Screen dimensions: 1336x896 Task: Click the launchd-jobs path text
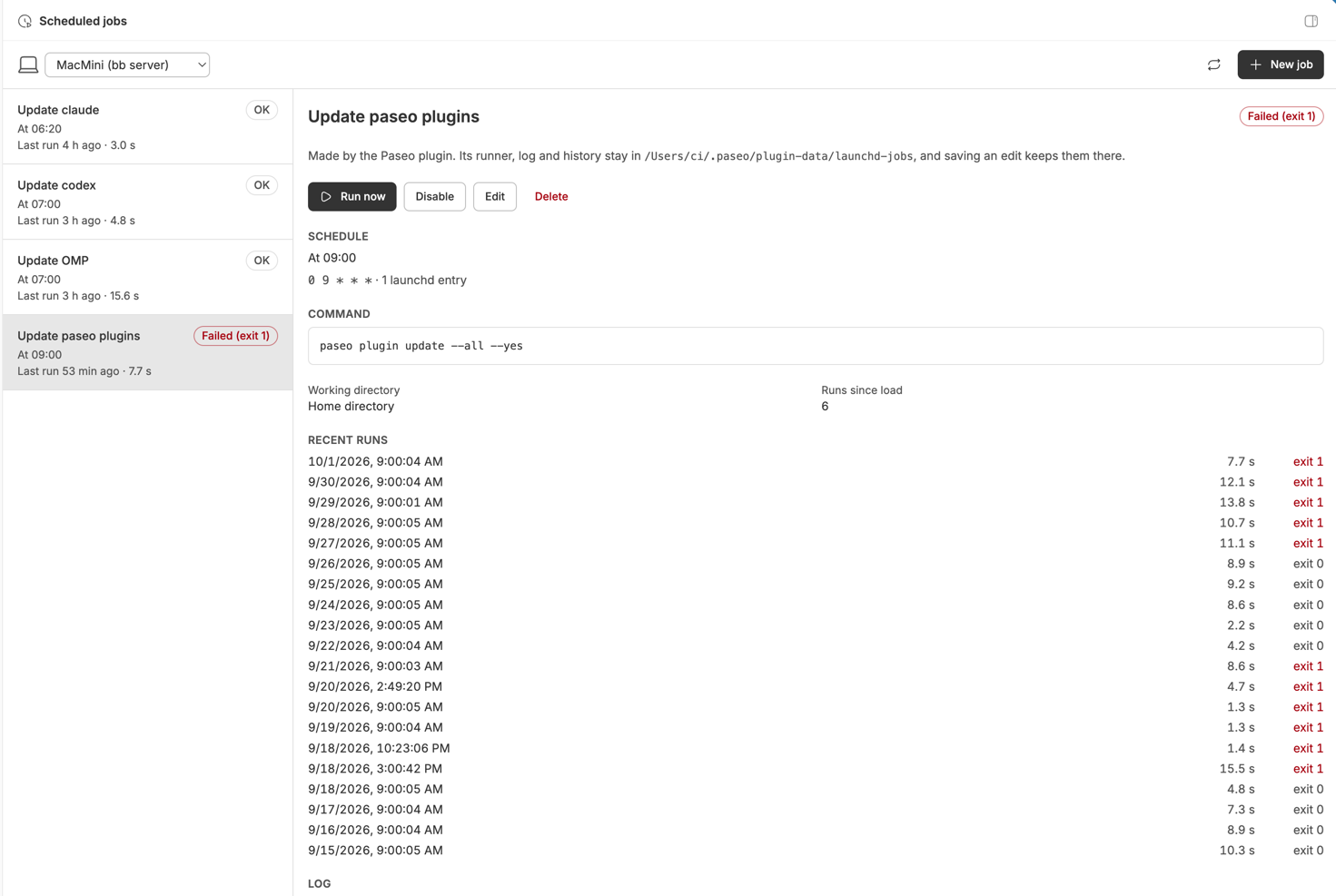778,156
